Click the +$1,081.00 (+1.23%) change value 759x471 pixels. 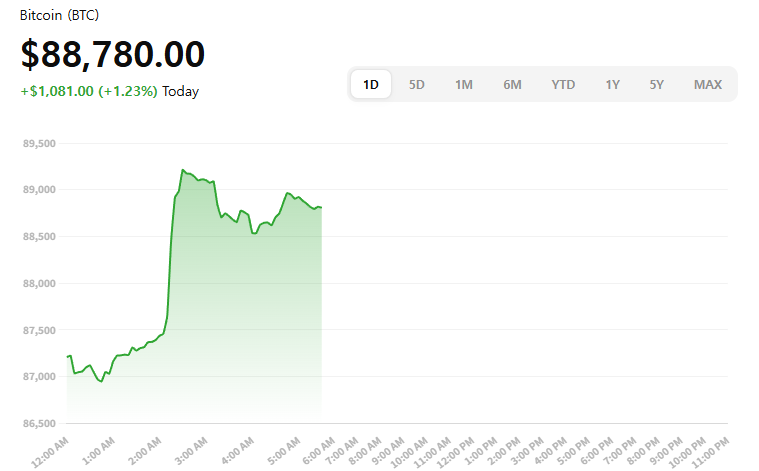click(x=89, y=92)
